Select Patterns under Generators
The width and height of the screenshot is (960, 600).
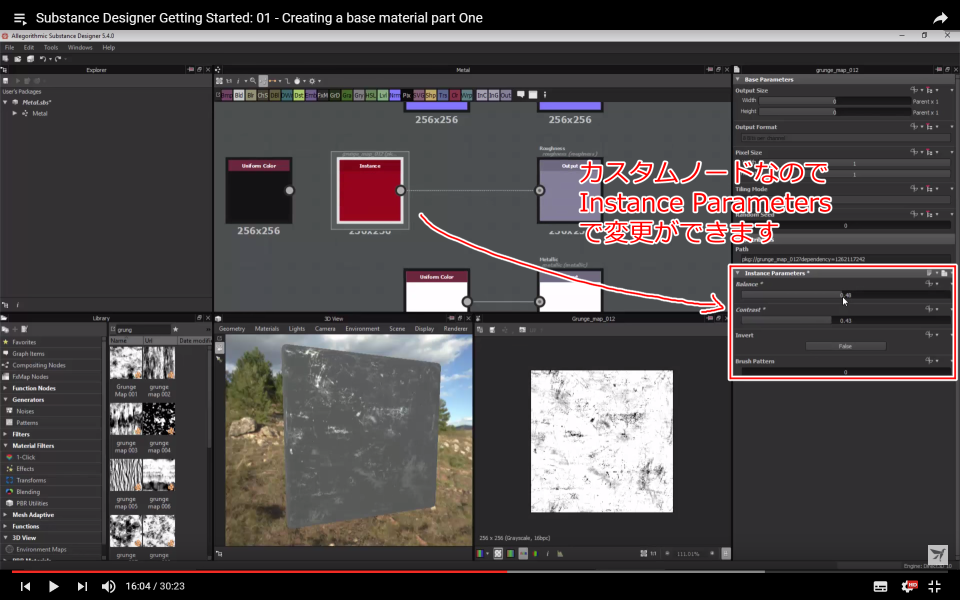pos(27,423)
